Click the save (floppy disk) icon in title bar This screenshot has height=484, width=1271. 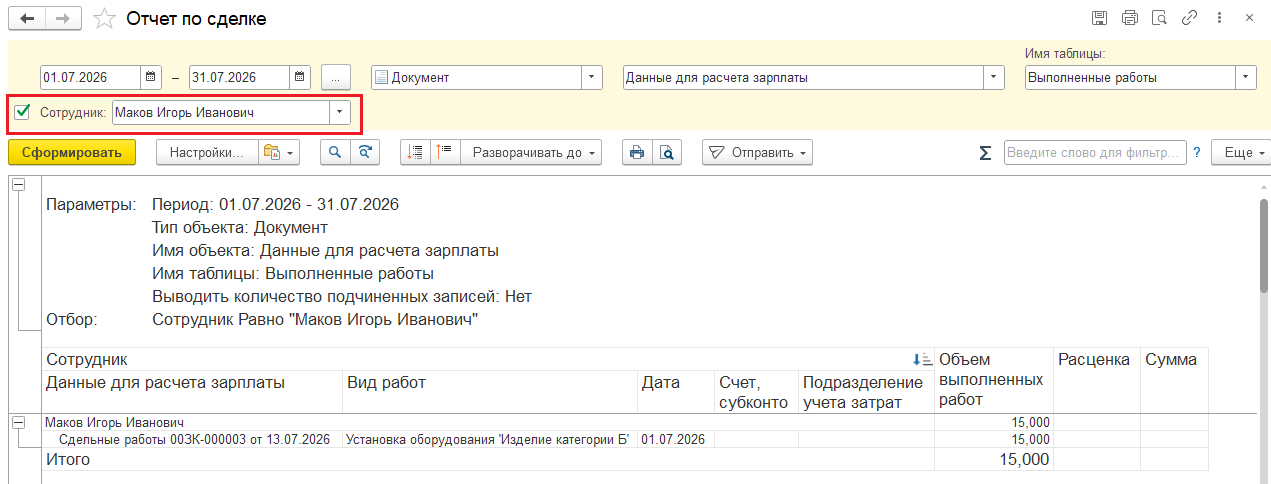click(x=1100, y=18)
